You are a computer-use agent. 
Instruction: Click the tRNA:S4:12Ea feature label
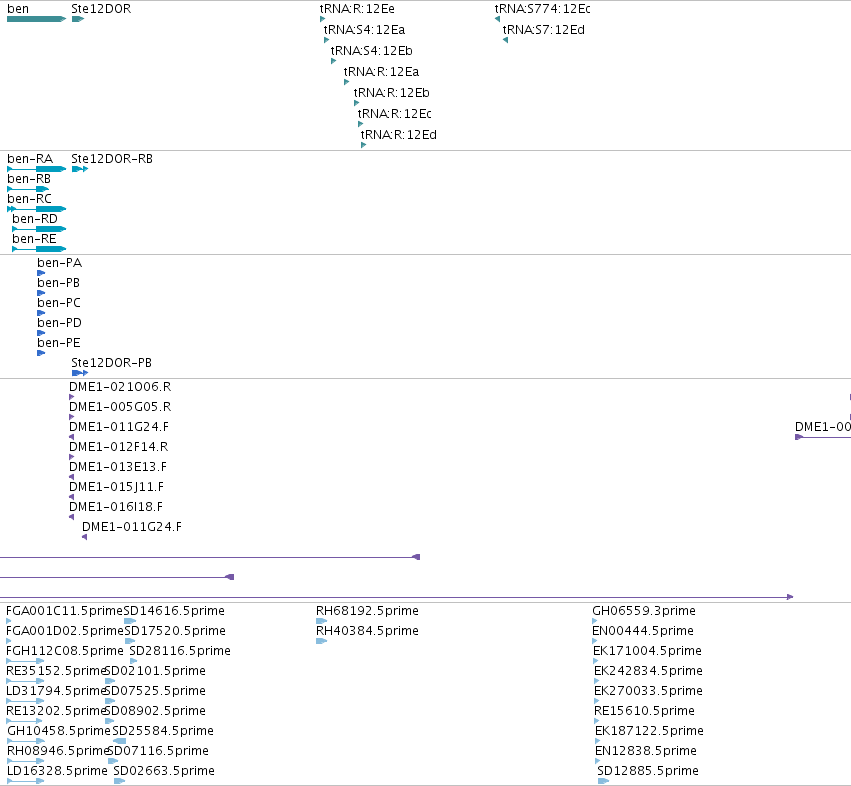coord(364,30)
